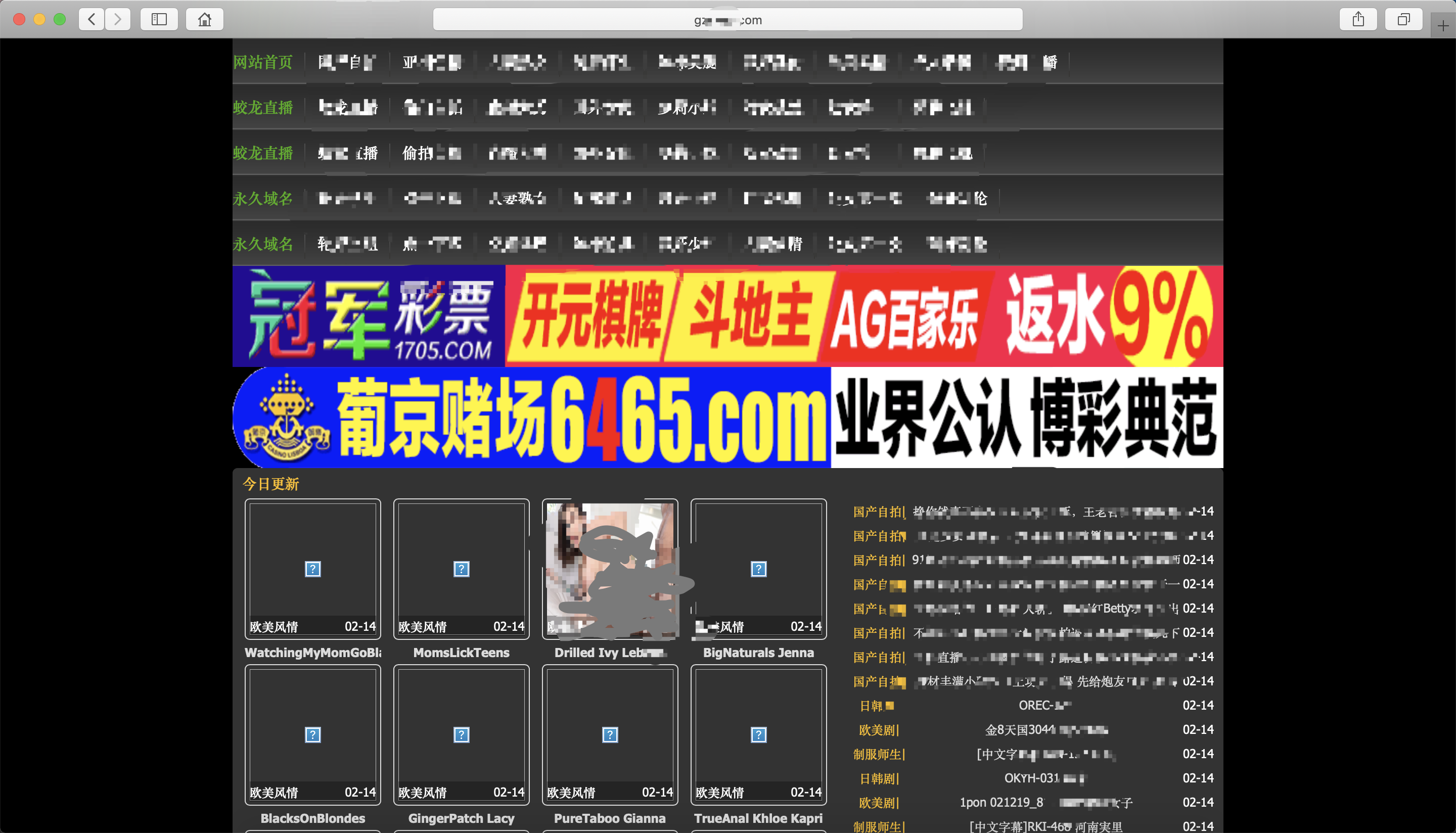Click broken image icon above PureTaboo Gianna

pos(610,734)
